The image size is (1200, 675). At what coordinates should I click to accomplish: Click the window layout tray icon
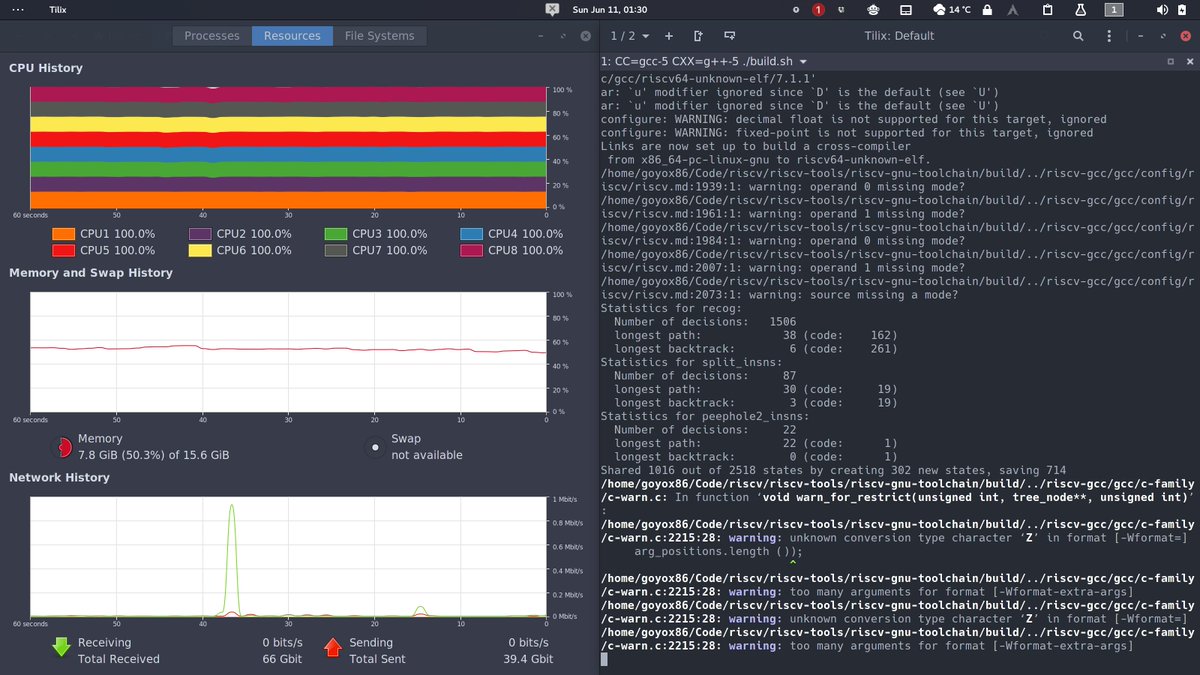tap(905, 9)
